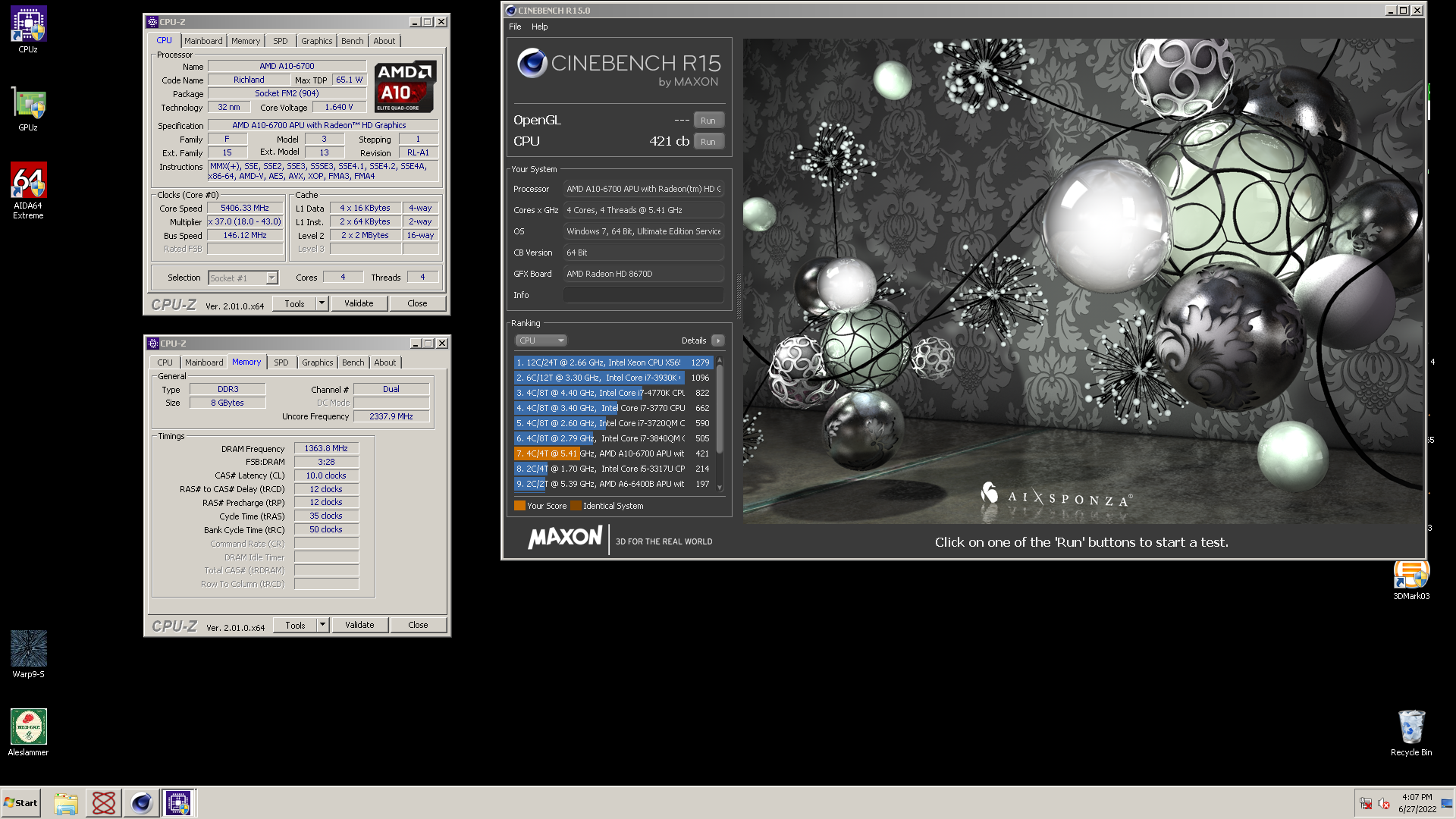Select ranking row 2C/2T AMD A6-6400B
1456x819 pixels.
pos(613,484)
